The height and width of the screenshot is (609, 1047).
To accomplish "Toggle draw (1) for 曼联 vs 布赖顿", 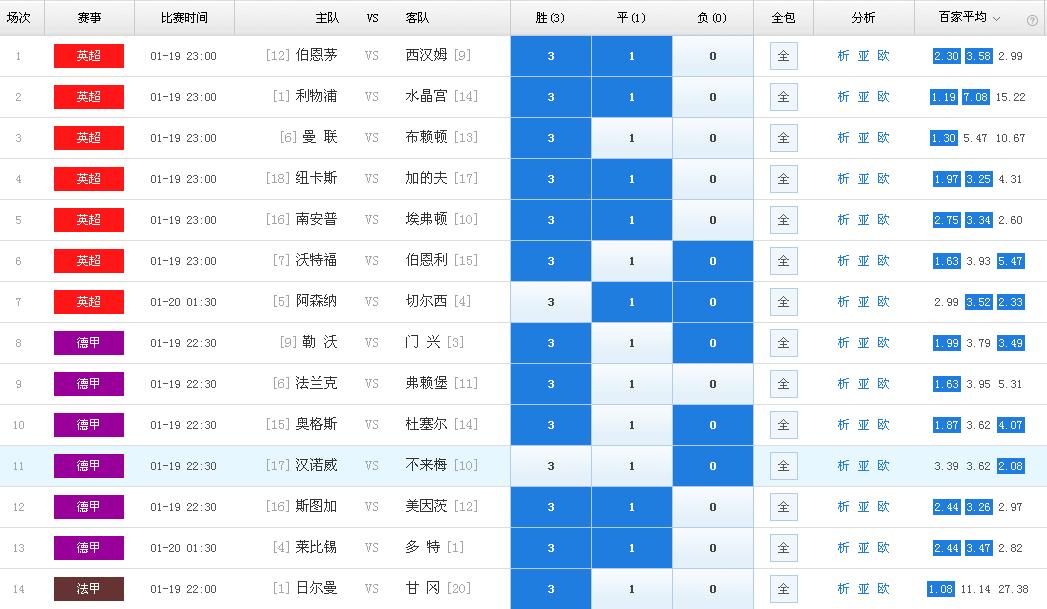I will click(632, 138).
